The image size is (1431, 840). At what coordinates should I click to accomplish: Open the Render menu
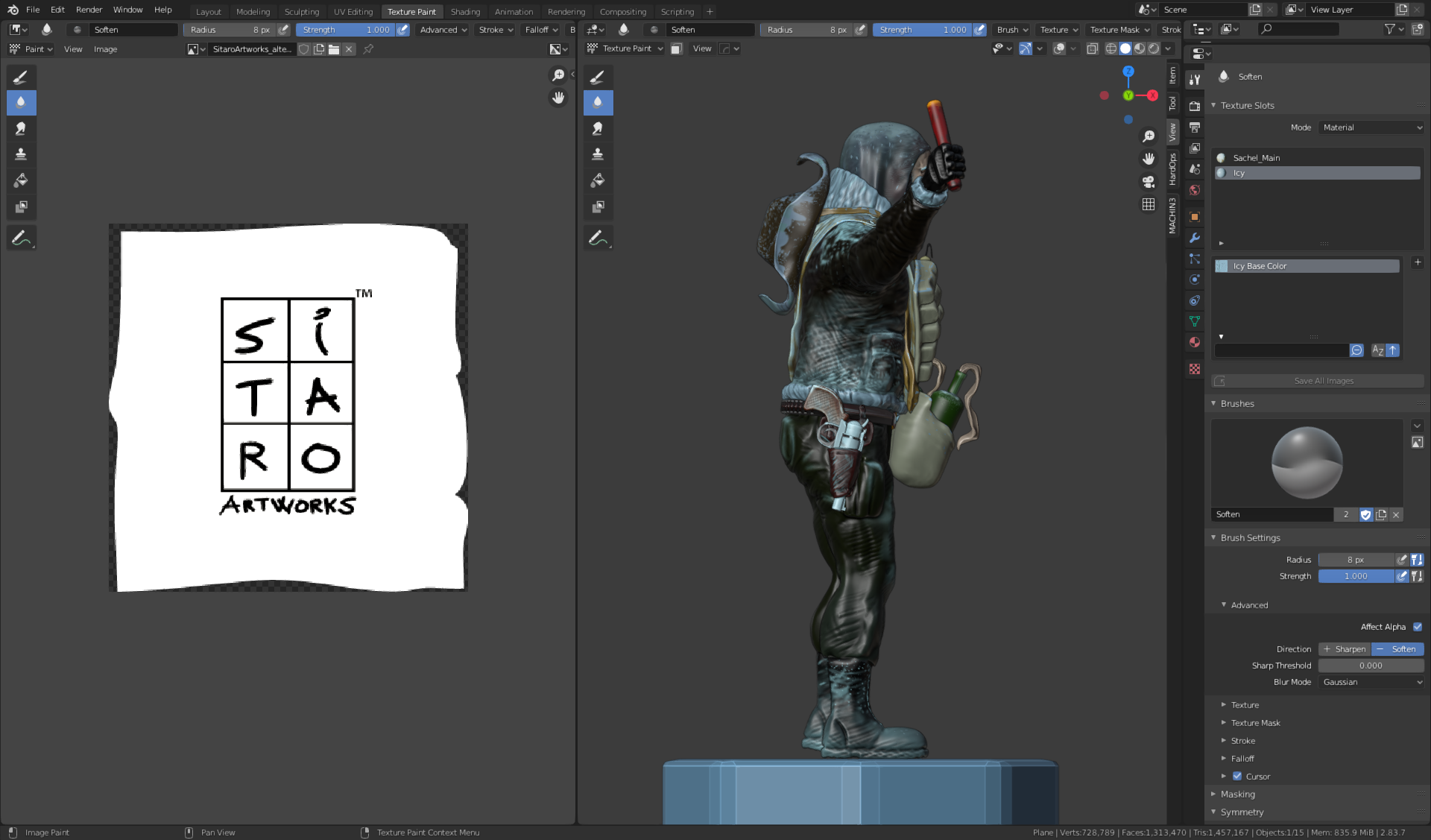(x=88, y=10)
